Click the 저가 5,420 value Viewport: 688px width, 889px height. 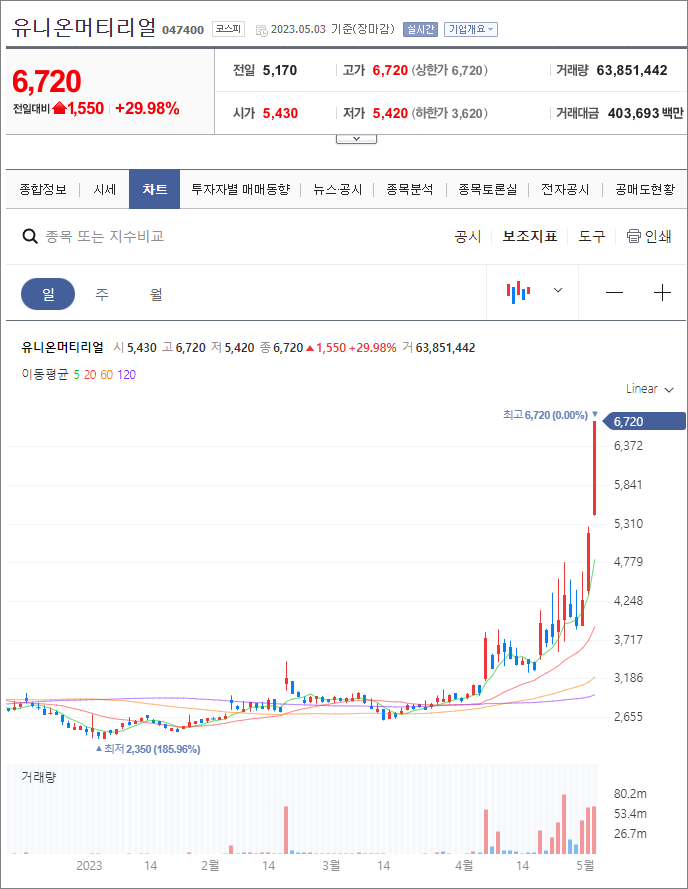tap(390, 113)
